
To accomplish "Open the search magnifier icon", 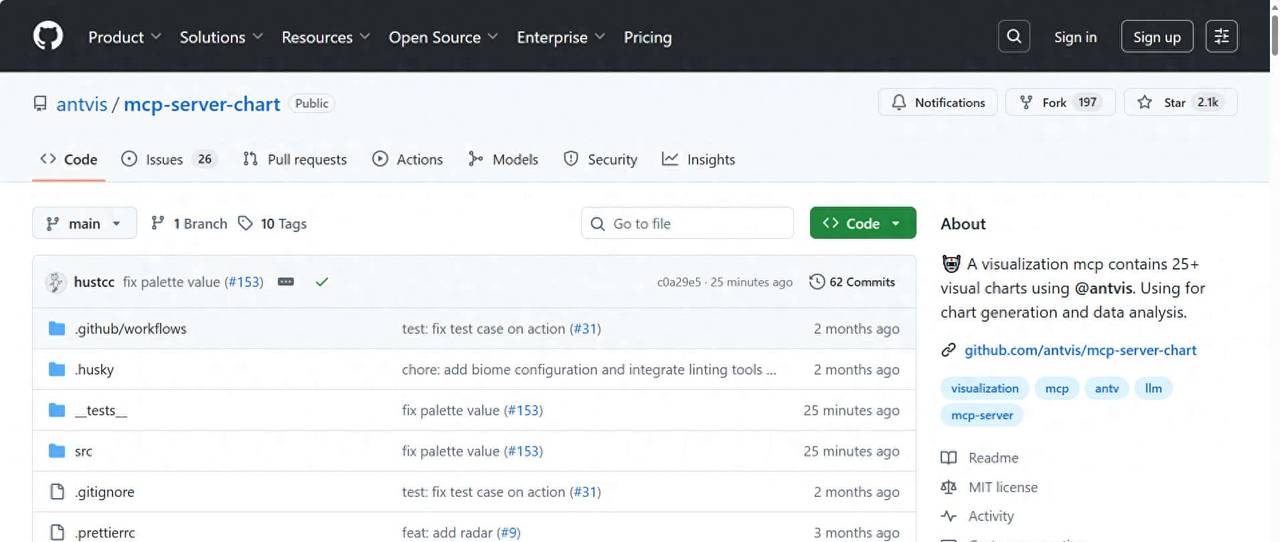I will click(x=1014, y=37).
